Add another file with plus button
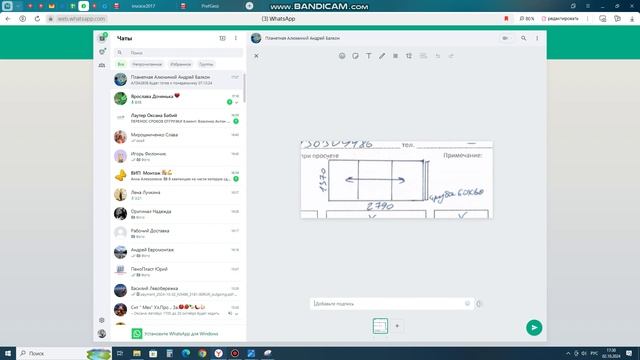 pyautogui.click(x=397, y=326)
